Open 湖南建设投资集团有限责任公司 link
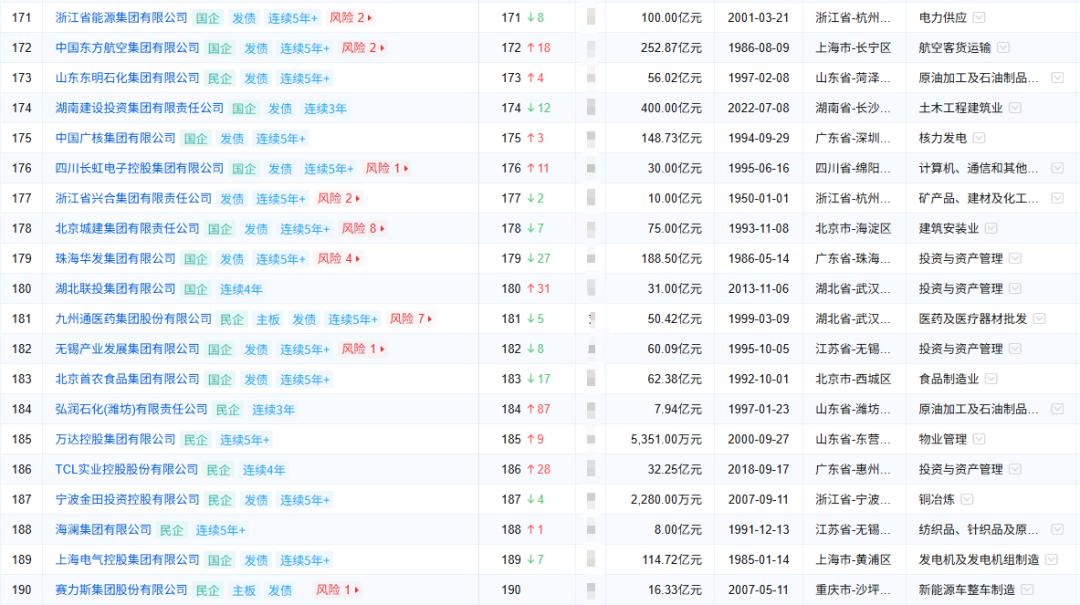The width and height of the screenshot is (1080, 605). click(x=139, y=108)
